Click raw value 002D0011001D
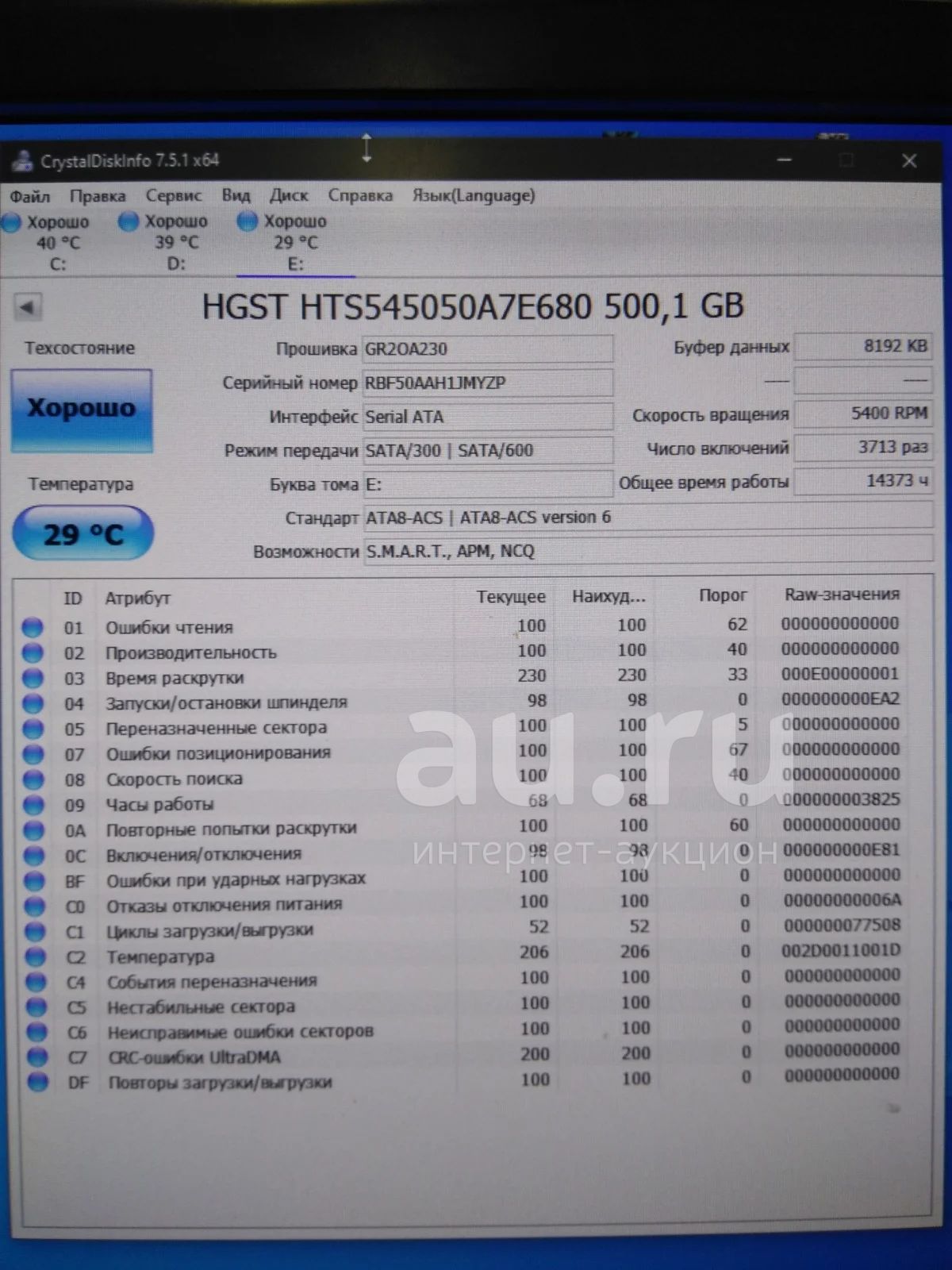The image size is (952, 1270). 842,951
